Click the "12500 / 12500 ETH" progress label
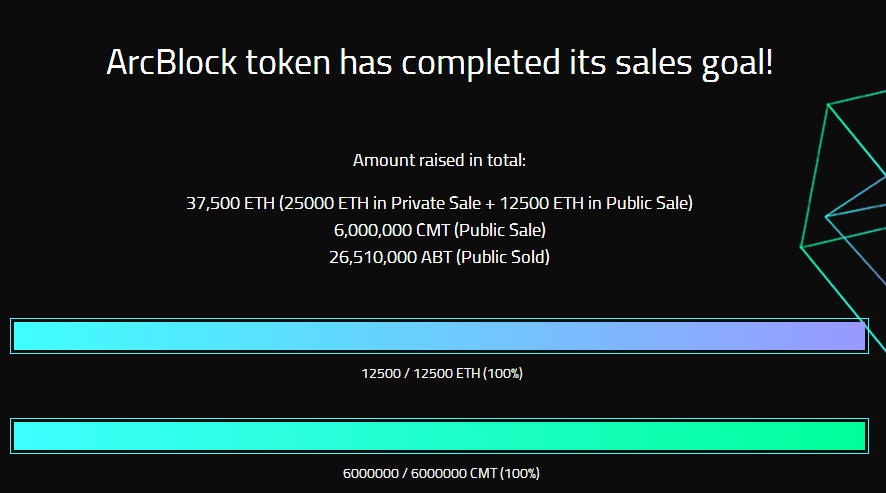The height and width of the screenshot is (493, 886). [x=420, y=373]
